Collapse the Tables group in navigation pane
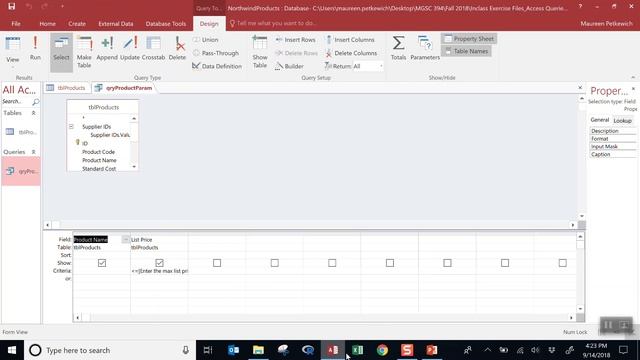The height and width of the screenshot is (360, 640). coord(33,113)
